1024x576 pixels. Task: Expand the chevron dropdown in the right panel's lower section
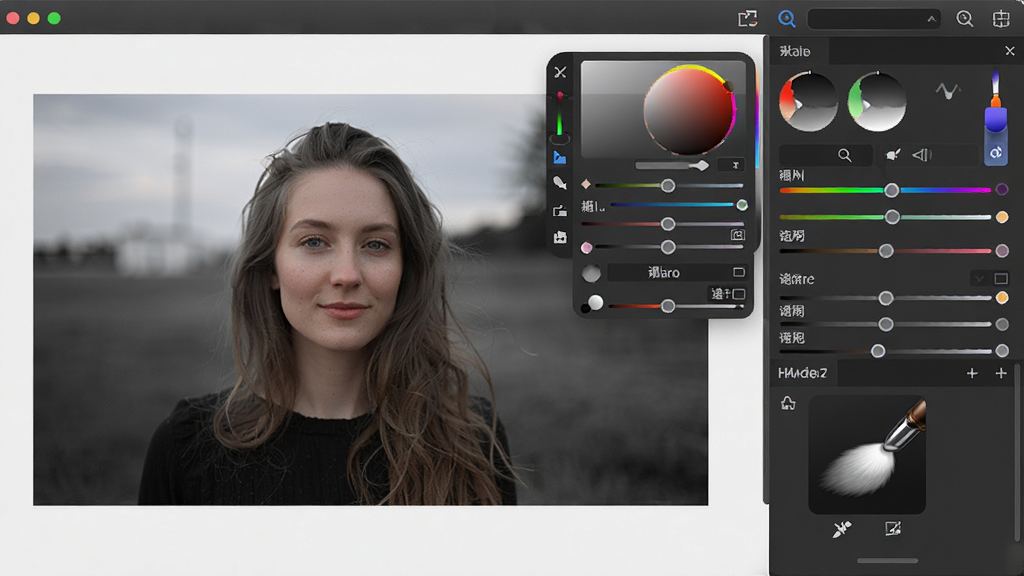pos(978,279)
